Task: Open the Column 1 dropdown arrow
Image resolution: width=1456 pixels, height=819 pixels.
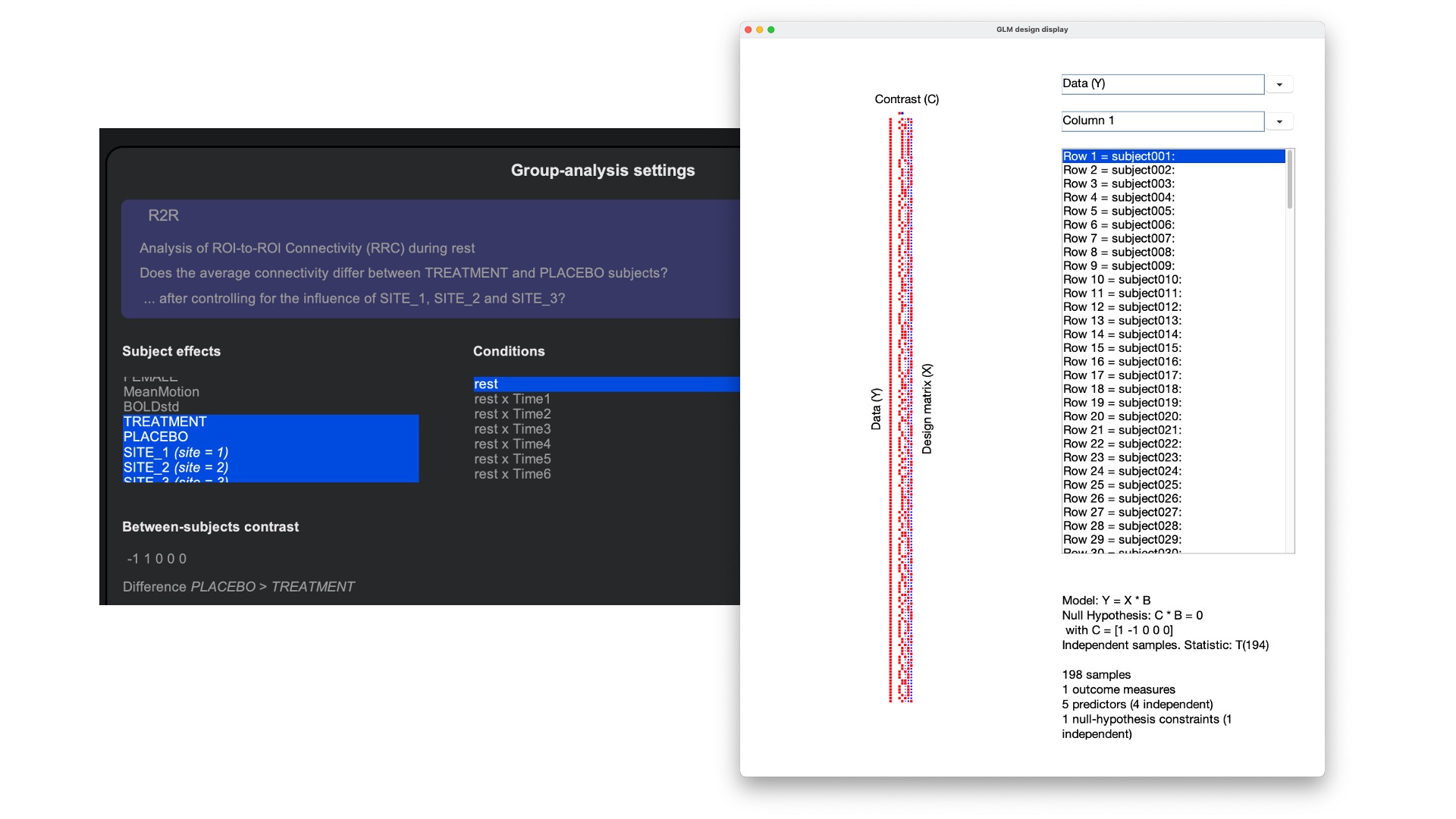Action: pyautogui.click(x=1279, y=121)
